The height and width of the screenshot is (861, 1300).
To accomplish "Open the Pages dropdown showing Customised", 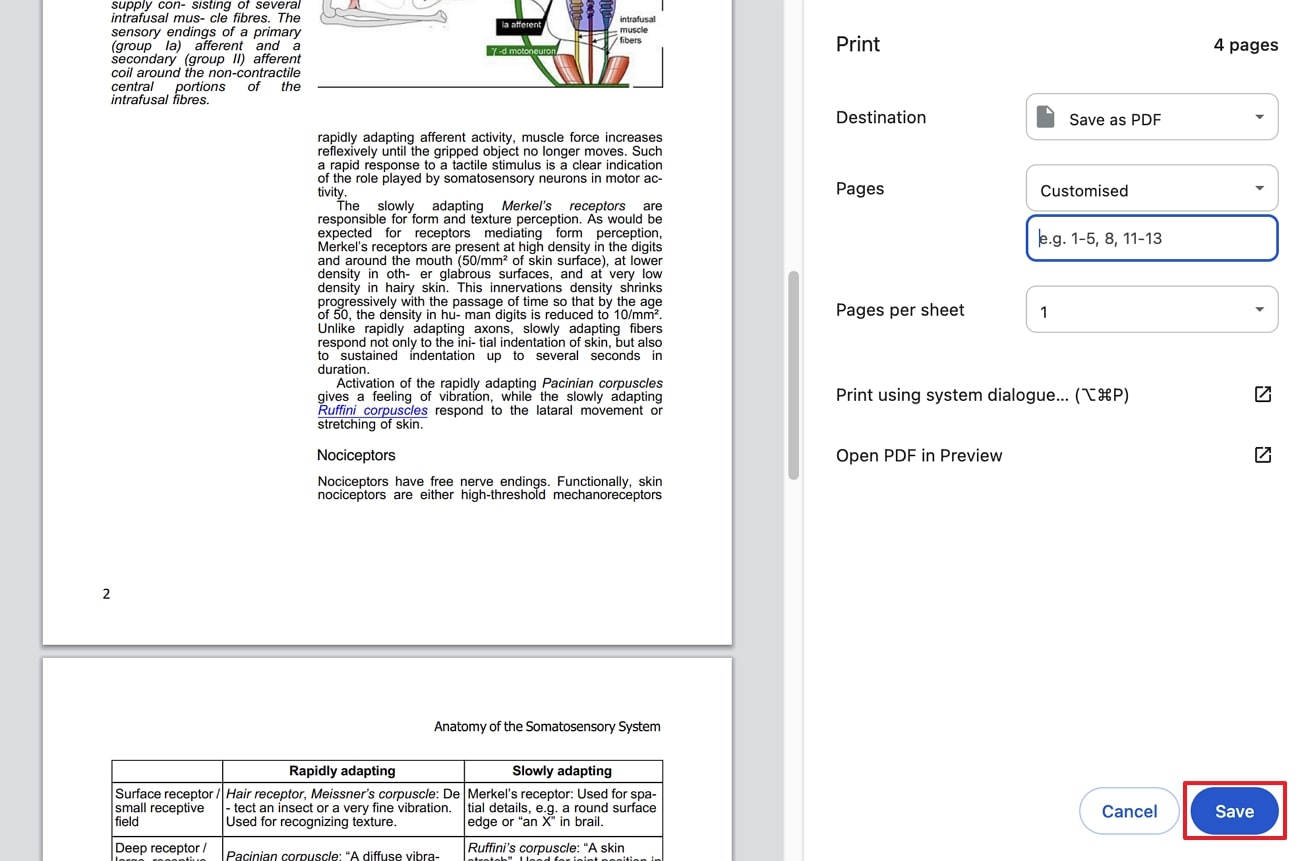I will pos(1152,189).
